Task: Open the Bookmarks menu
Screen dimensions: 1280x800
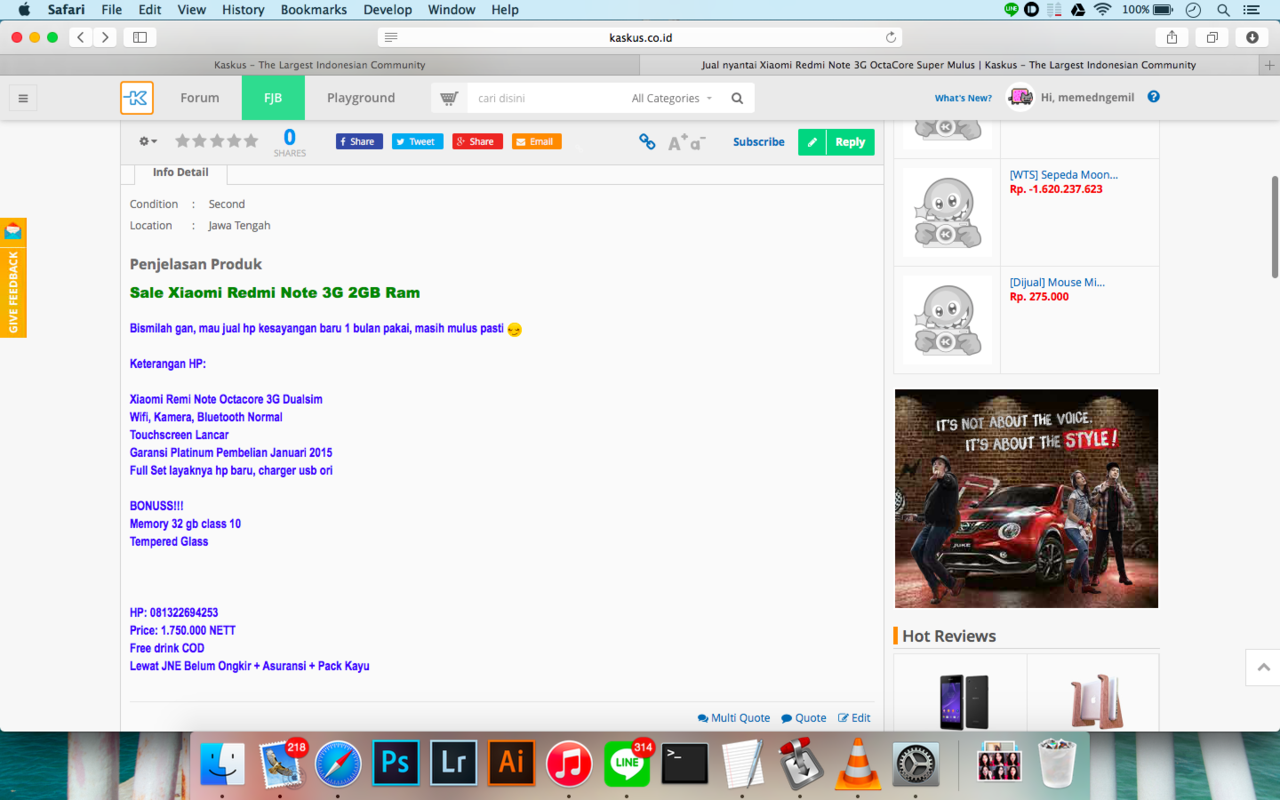Action: pos(314,10)
